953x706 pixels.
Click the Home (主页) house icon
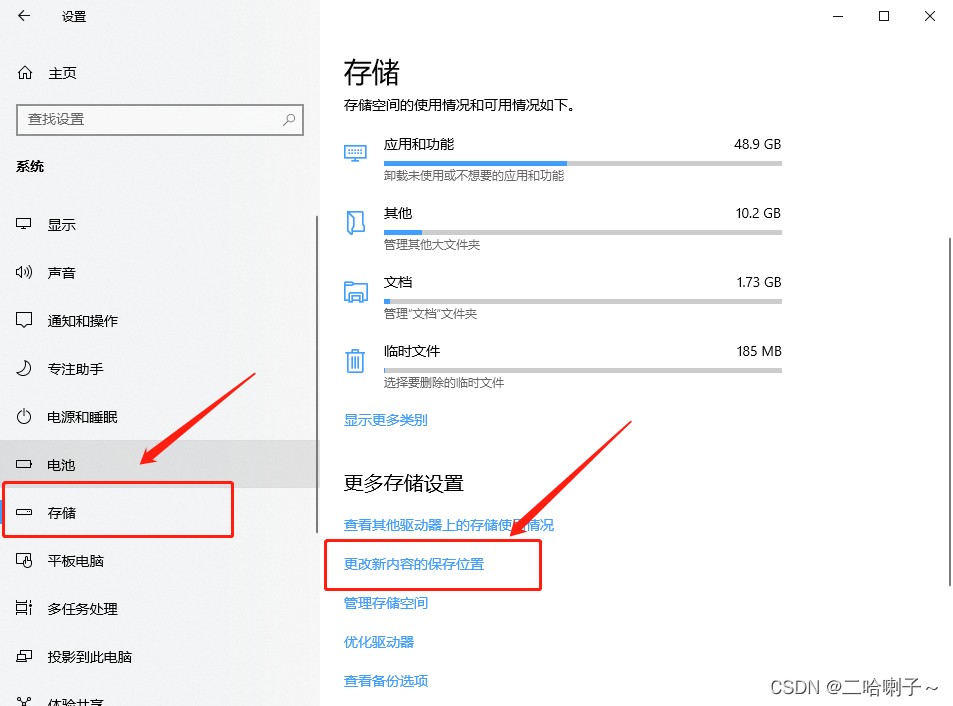tap(25, 73)
